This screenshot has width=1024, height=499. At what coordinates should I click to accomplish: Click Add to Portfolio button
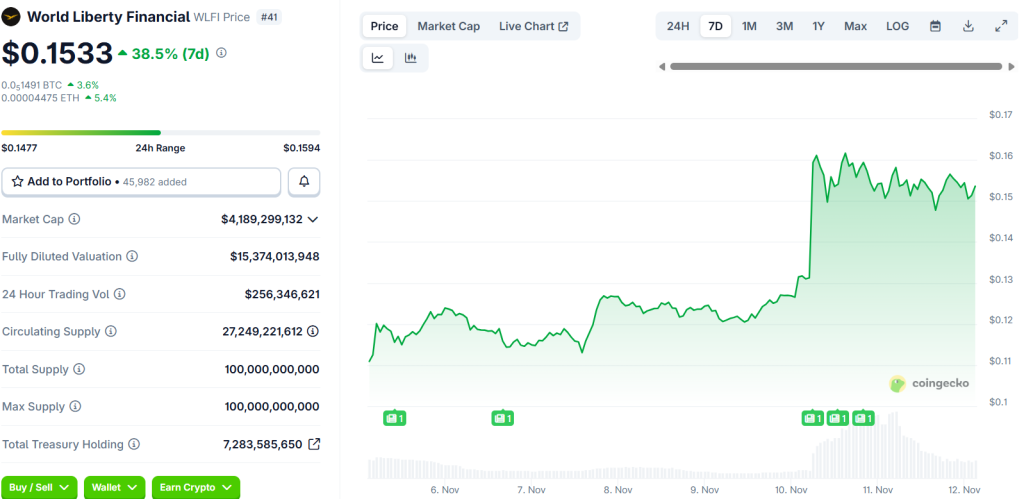coord(141,182)
